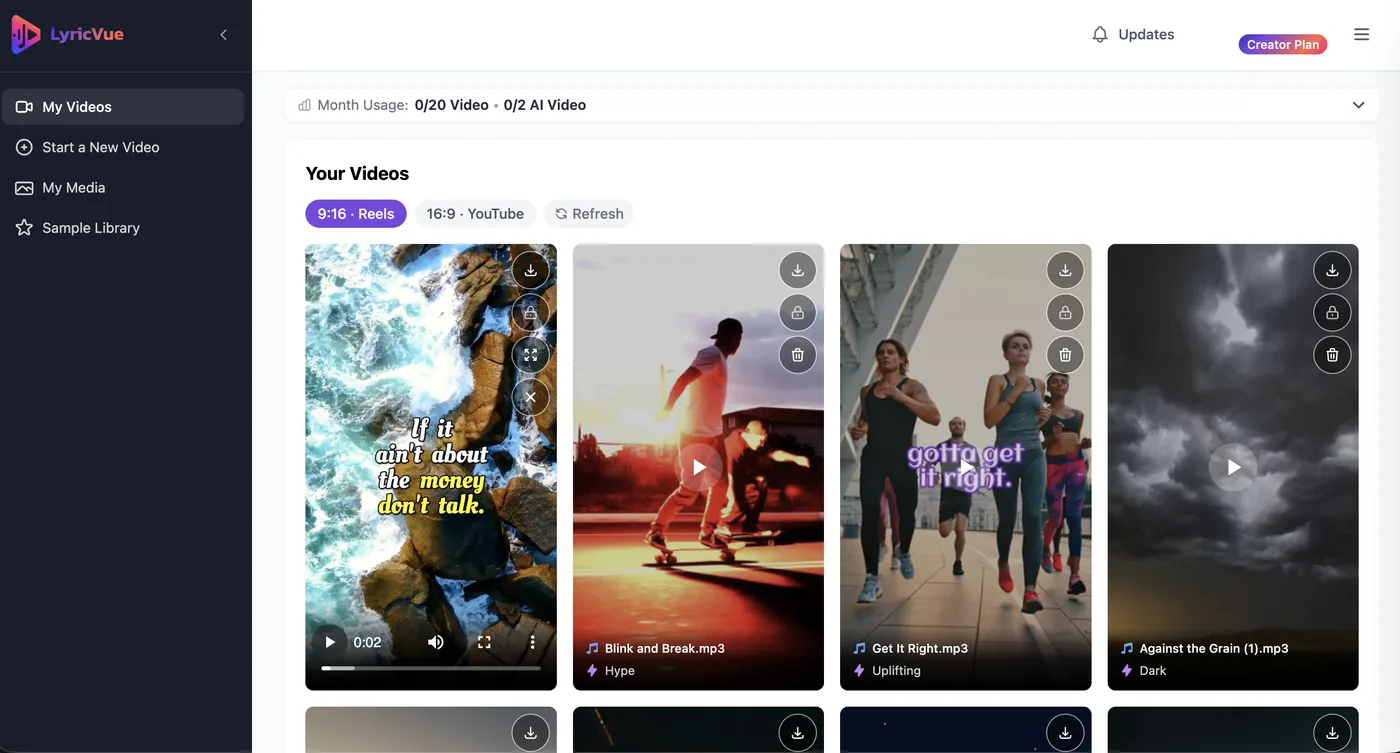Click the Hype mood label

pos(620,671)
